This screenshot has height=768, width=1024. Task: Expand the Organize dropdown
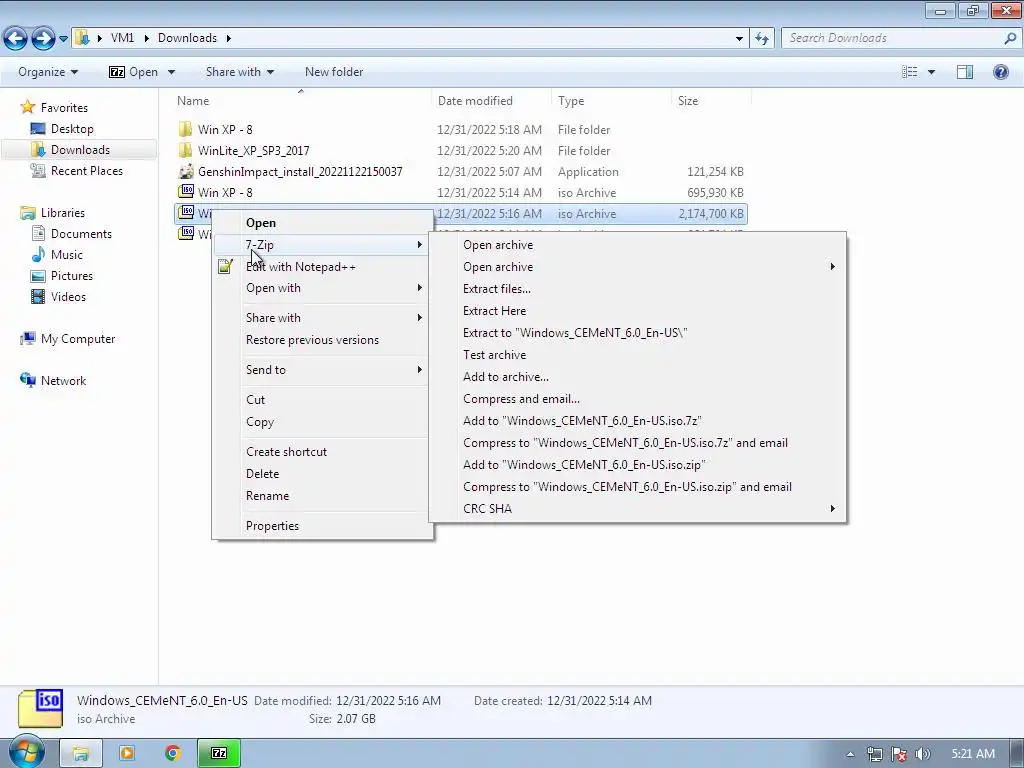click(48, 72)
